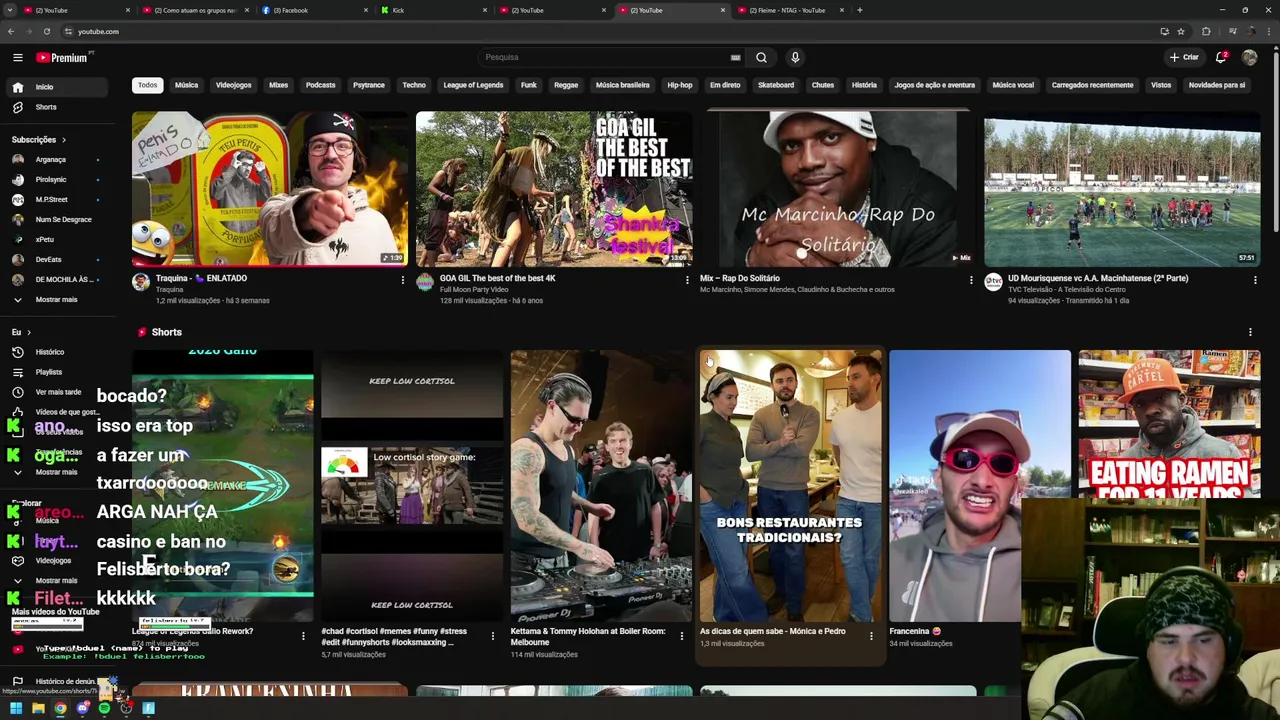Screen dimensions: 1280x720
Task: Open the on-screen keyboard icon in search
Action: (736, 57)
